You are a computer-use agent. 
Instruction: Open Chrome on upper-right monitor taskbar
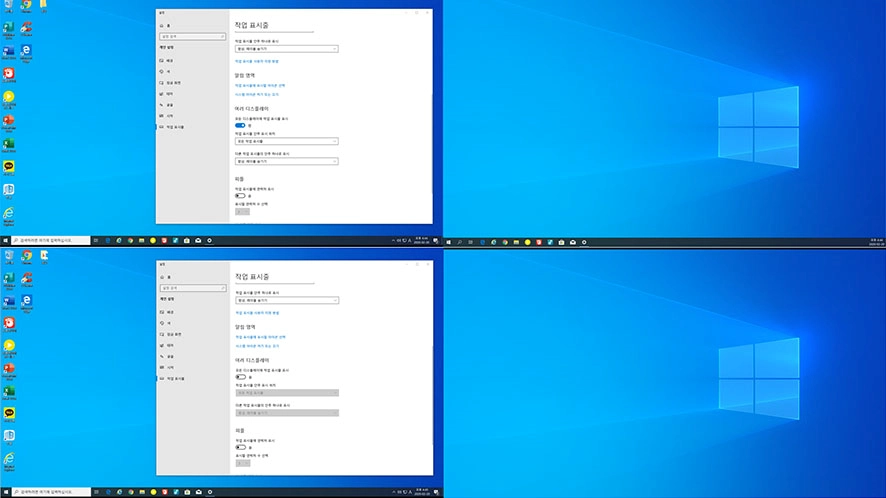pyautogui.click(x=505, y=242)
